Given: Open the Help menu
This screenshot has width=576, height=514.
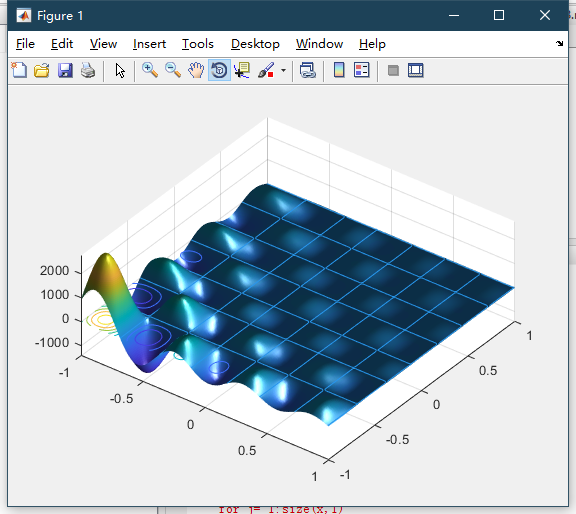Looking at the screenshot, I should click(x=372, y=44).
